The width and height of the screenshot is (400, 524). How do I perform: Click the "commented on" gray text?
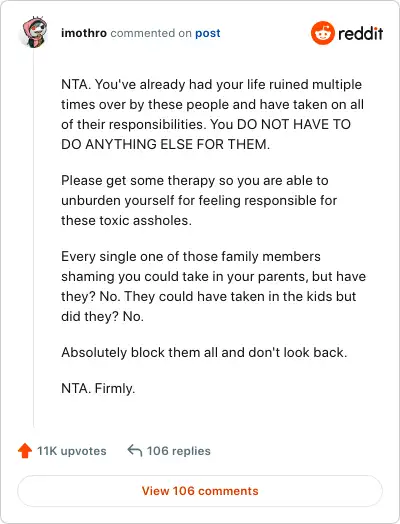coord(151,33)
